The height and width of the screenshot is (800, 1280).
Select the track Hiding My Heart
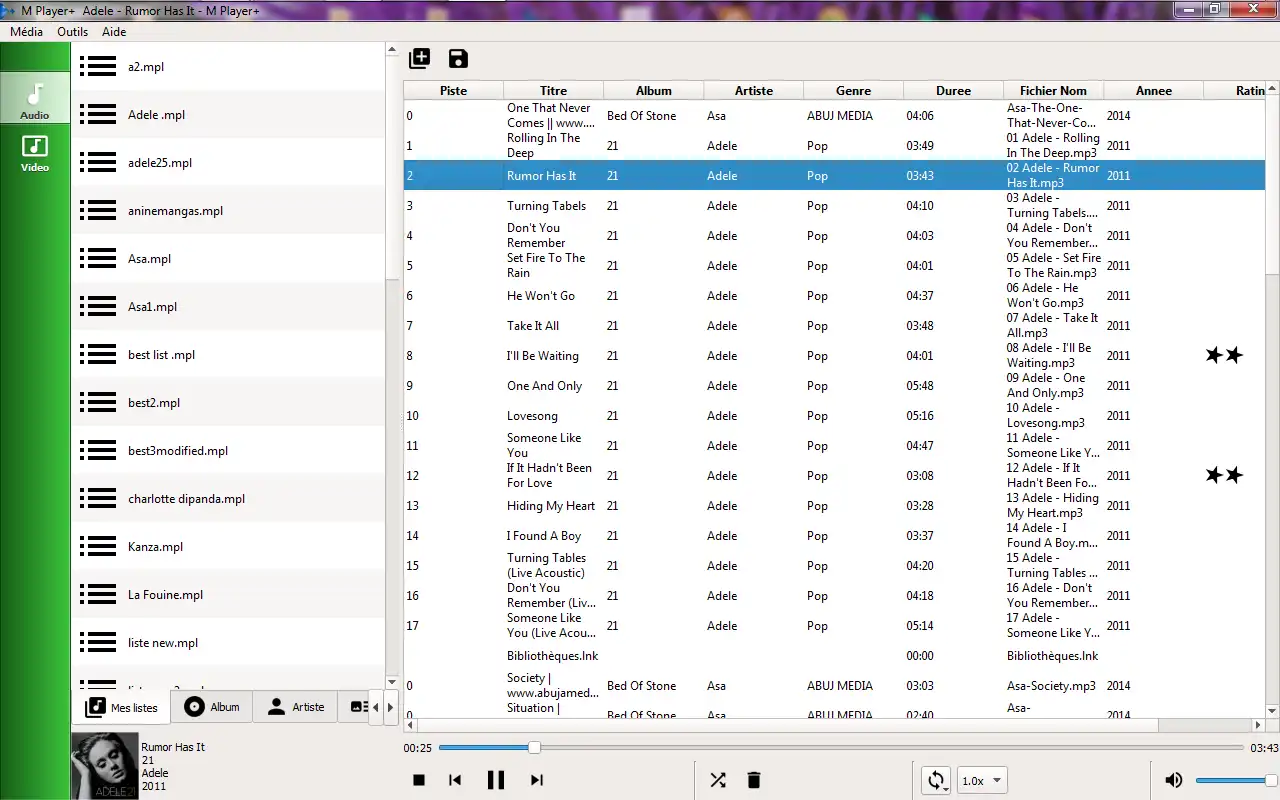pyautogui.click(x=834, y=505)
